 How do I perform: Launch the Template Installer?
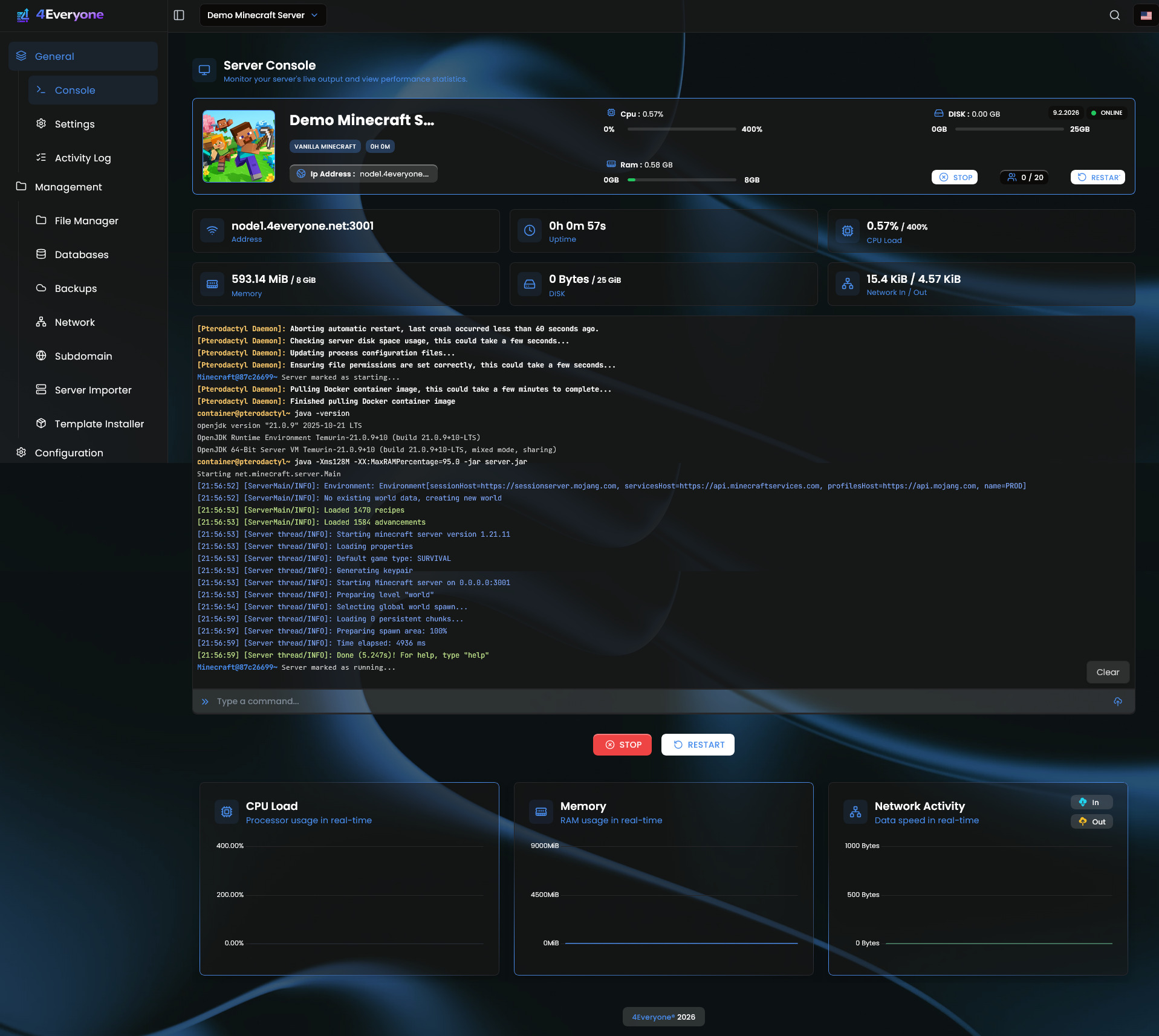point(99,424)
